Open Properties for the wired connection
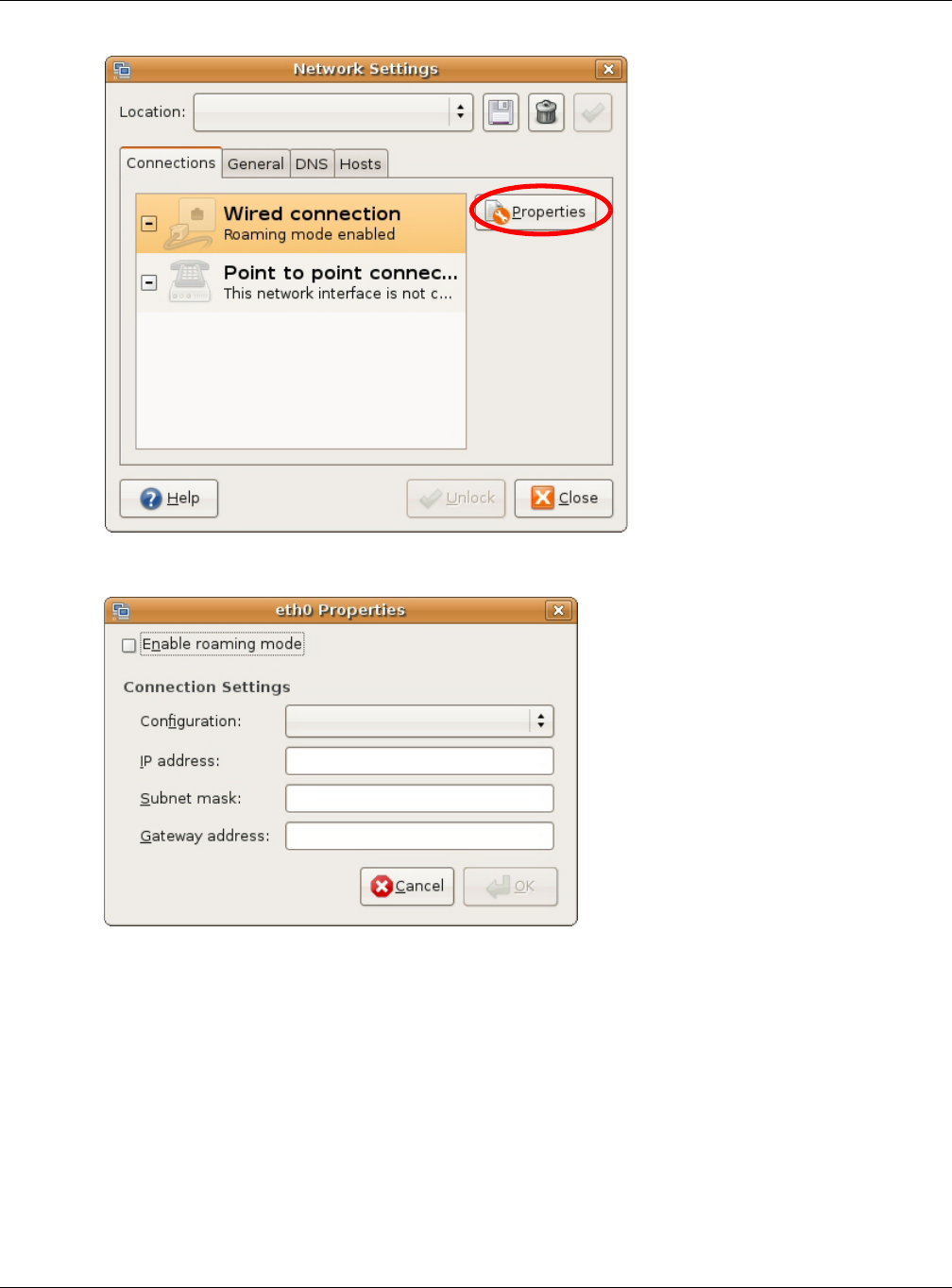This screenshot has width=952, height=1288. point(536,212)
